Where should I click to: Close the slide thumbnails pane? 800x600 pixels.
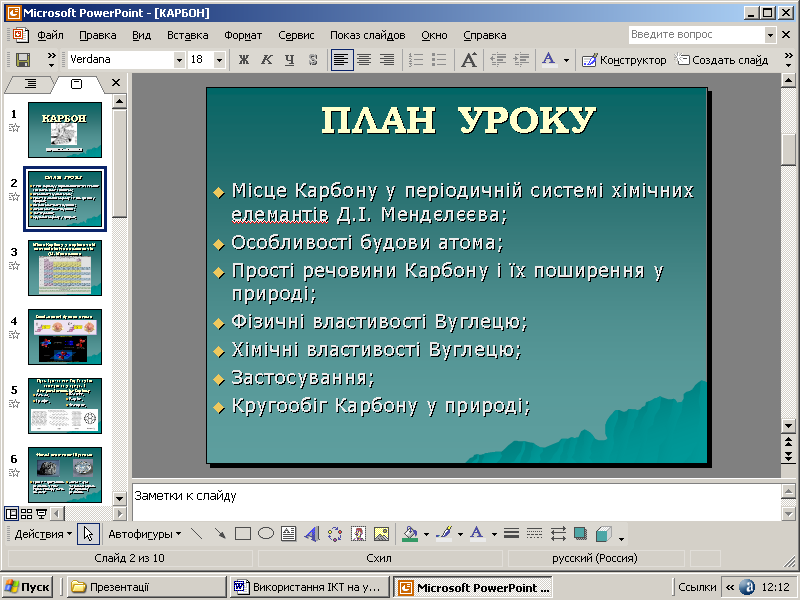[x=116, y=83]
